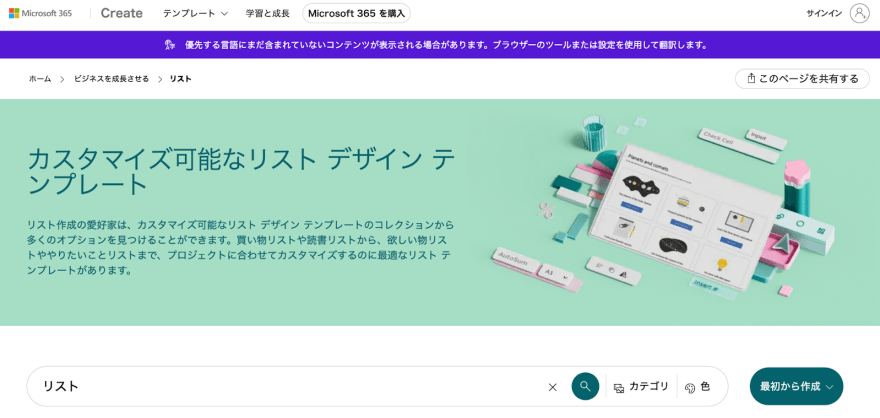Image resolution: width=880 pixels, height=418 pixels.
Task: Open ビジネスを成長させる breadcrumb link
Action: (x=111, y=79)
